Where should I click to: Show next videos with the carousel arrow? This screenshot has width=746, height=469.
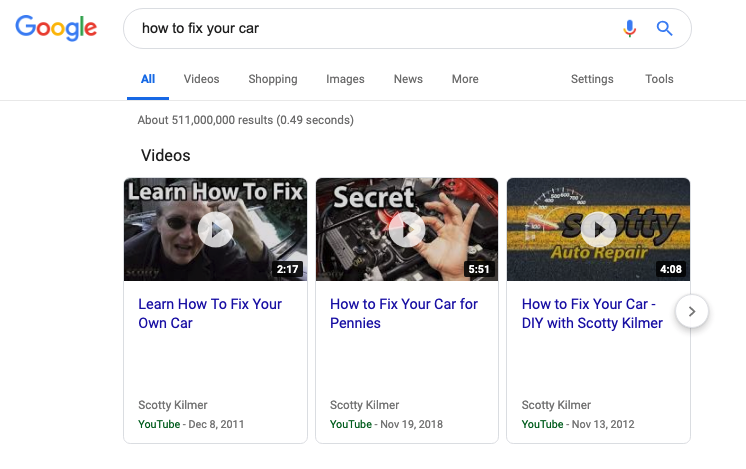pos(692,312)
